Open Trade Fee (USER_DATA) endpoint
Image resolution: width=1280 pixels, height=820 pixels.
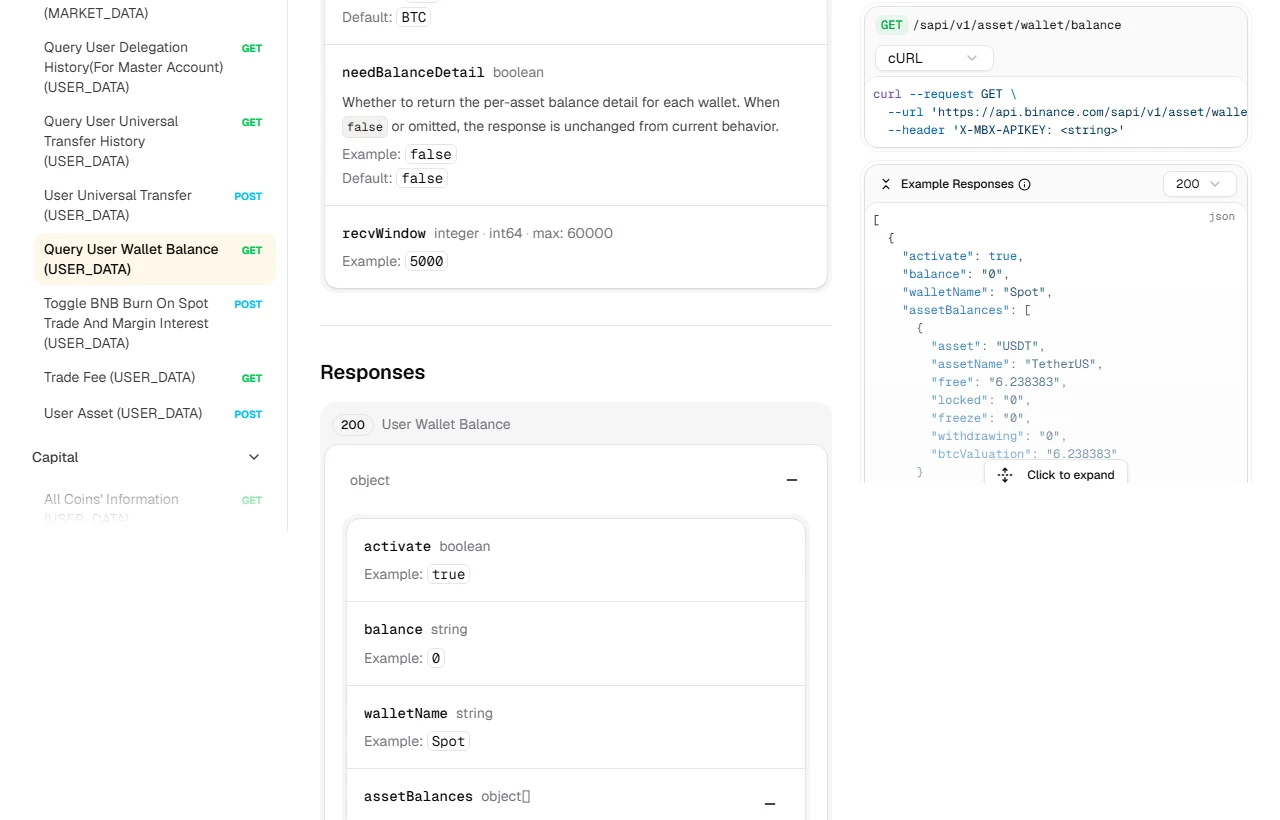click(153, 377)
